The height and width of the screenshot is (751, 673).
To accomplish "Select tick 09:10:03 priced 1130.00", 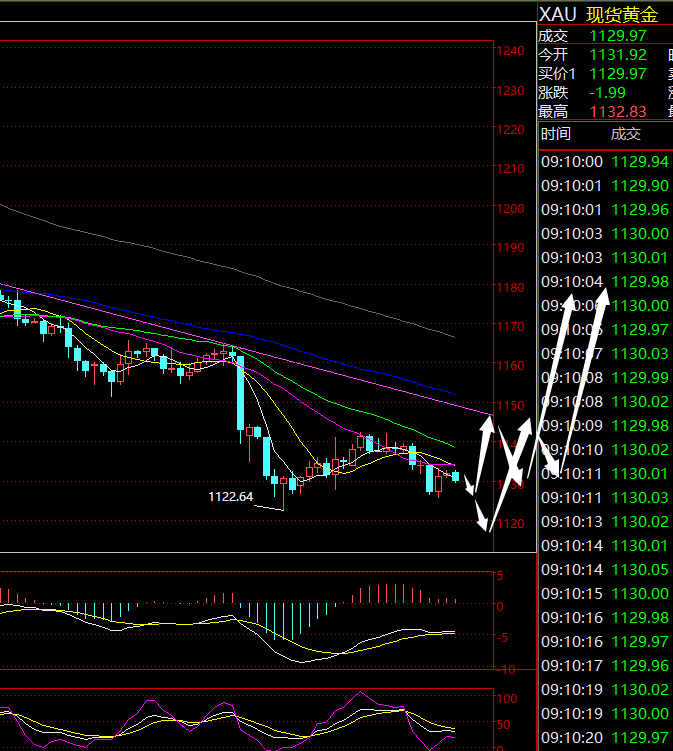I will point(605,234).
